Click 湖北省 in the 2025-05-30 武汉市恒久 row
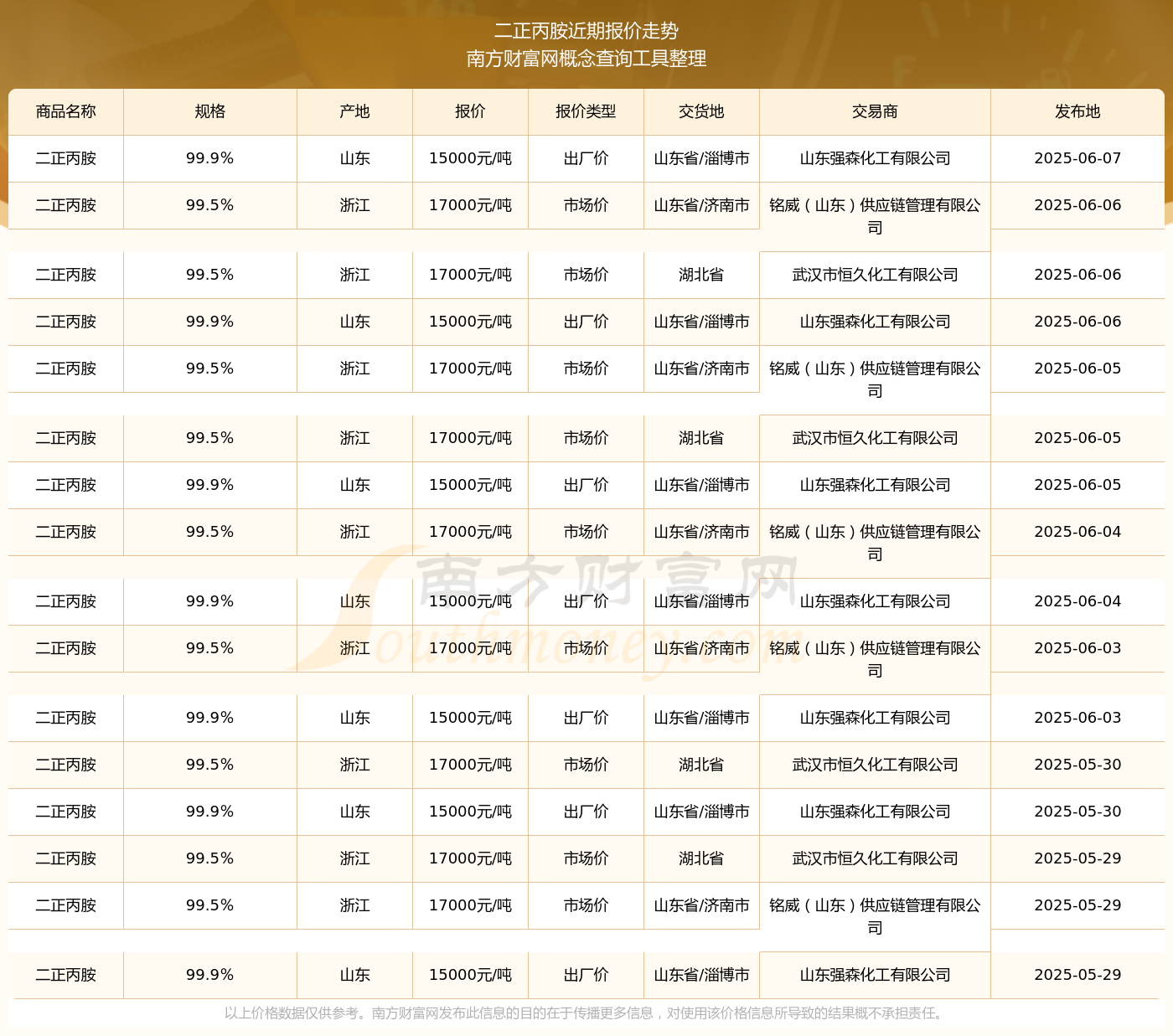The image size is (1173, 1036). pyautogui.click(x=701, y=765)
